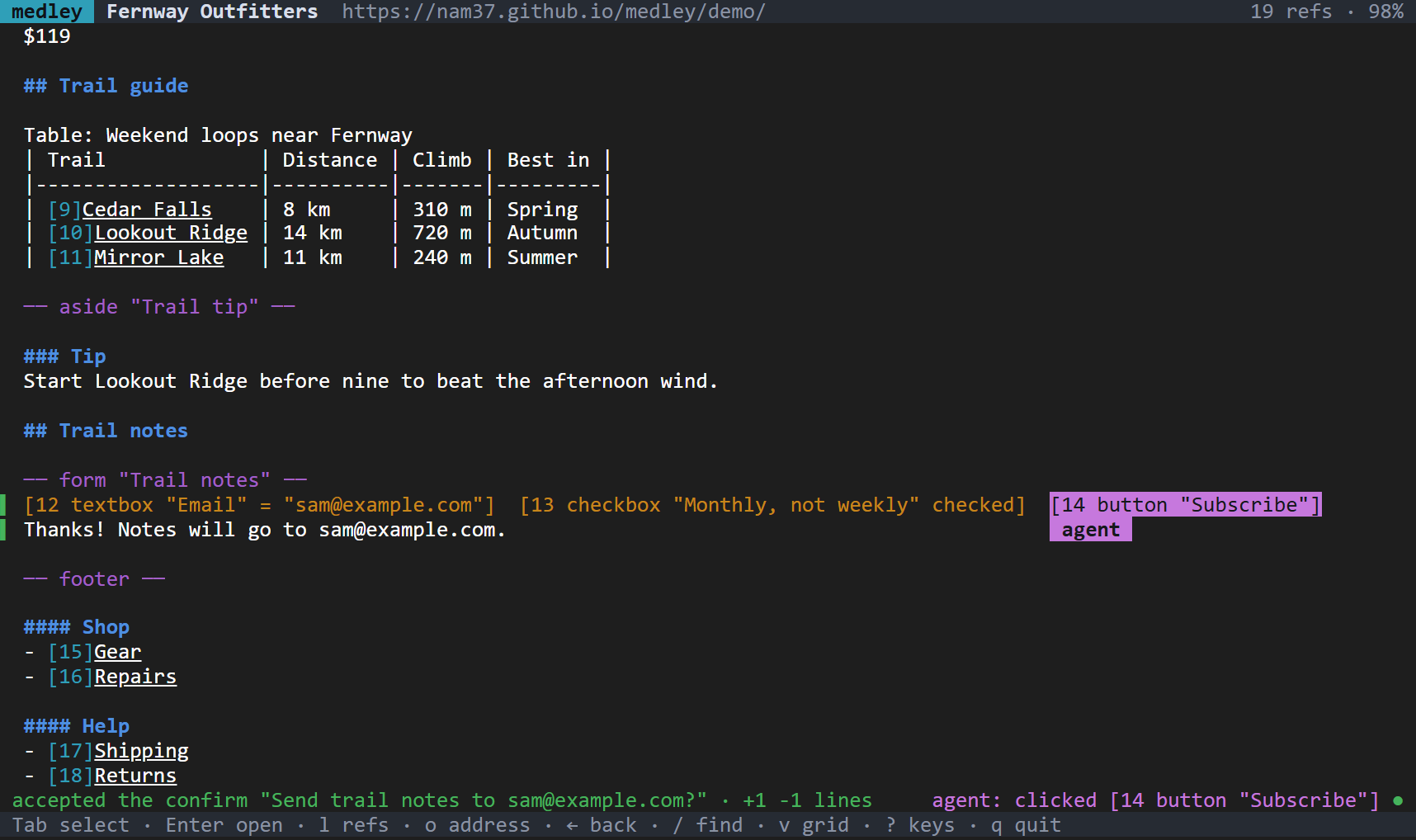Click the medley app label
This screenshot has width=1416, height=840.
point(47,12)
